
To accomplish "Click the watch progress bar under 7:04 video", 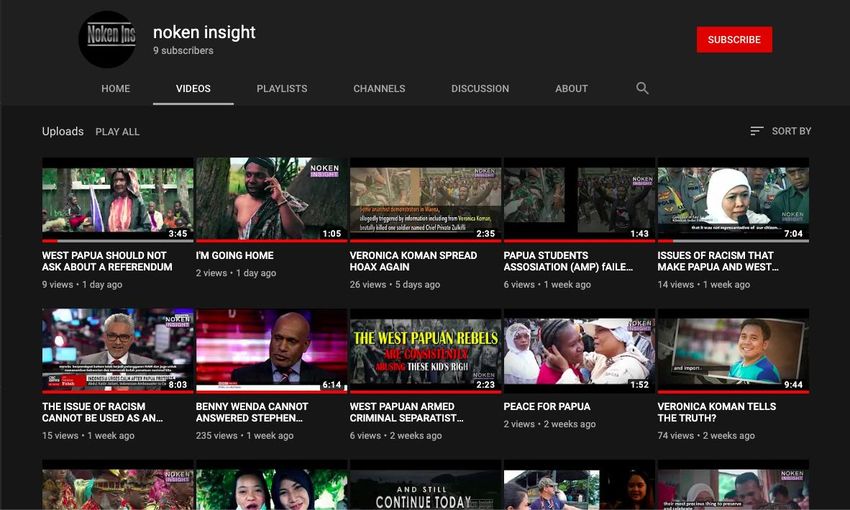I will click(733, 241).
